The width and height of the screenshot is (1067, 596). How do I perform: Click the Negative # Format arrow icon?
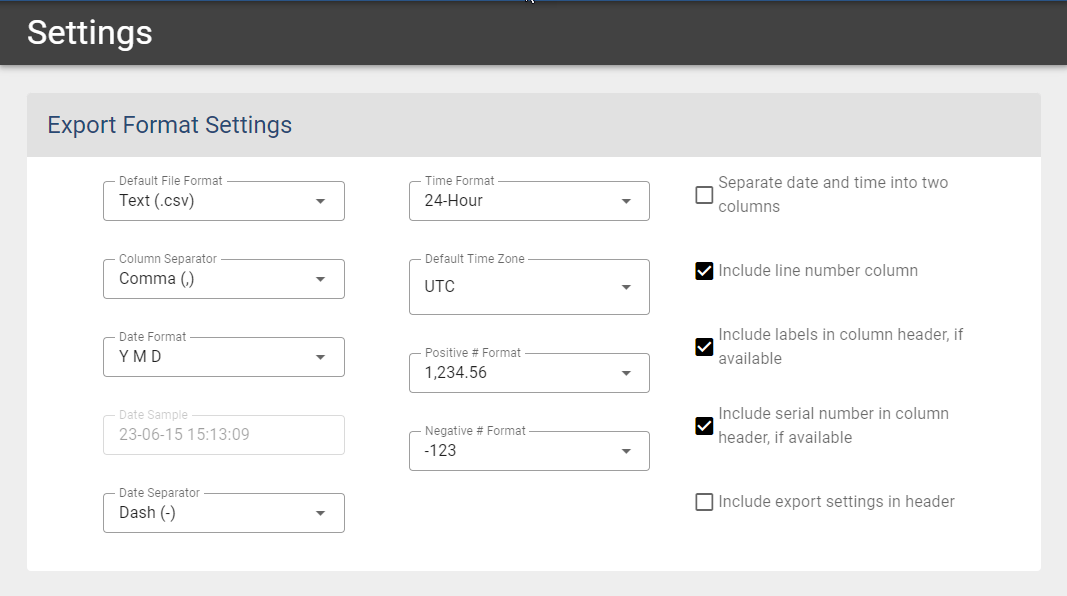click(x=626, y=451)
